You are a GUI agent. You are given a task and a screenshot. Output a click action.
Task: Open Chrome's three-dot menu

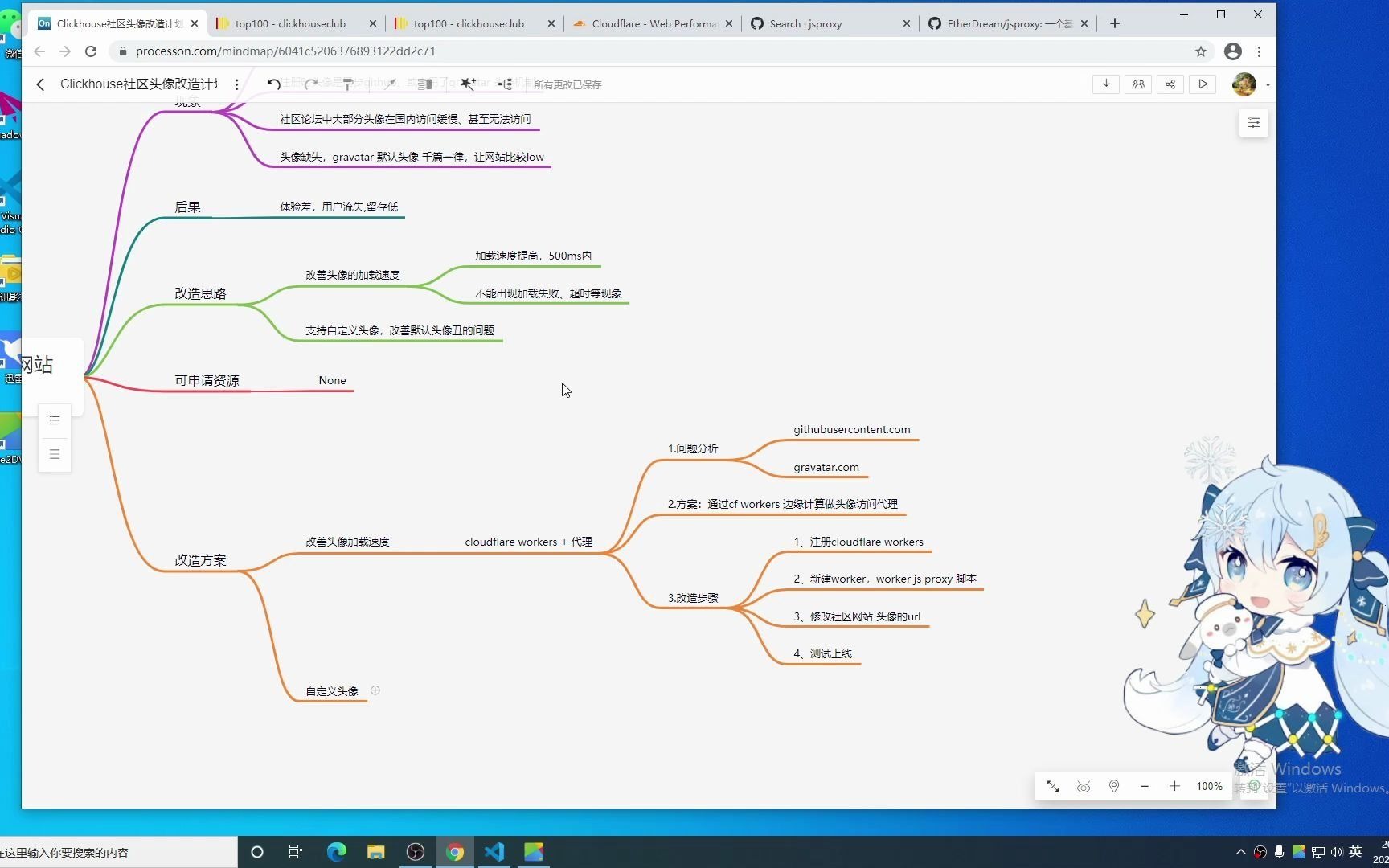pos(1260,51)
